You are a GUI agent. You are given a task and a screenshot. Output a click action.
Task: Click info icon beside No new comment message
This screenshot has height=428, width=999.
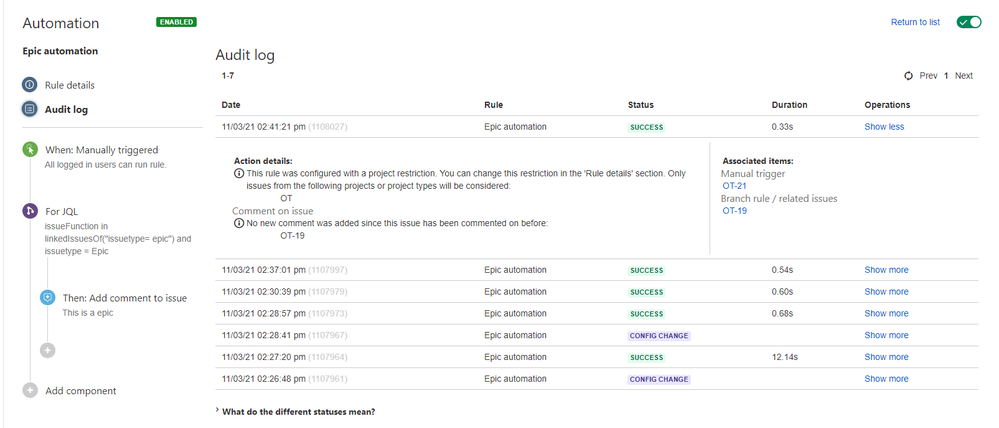239,224
